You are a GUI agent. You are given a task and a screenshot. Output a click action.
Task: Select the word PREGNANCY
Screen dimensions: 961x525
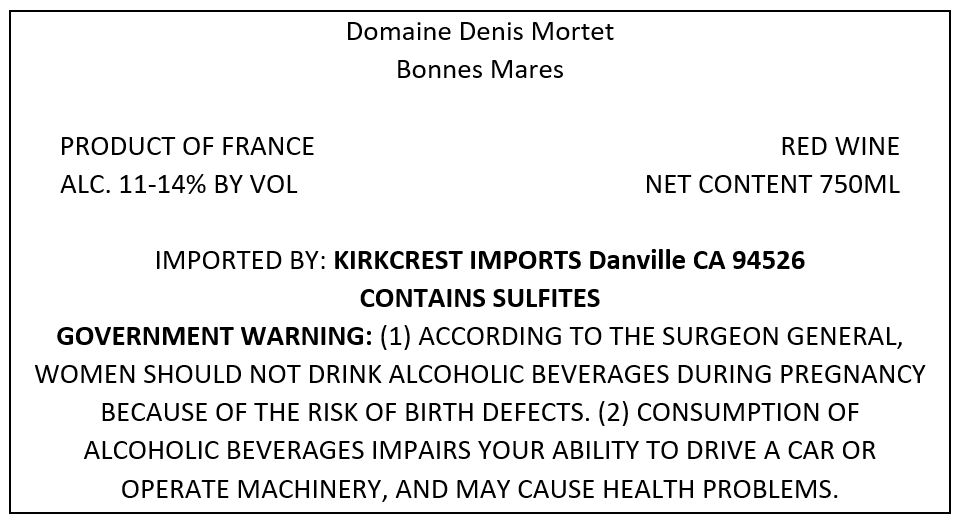click(840, 374)
